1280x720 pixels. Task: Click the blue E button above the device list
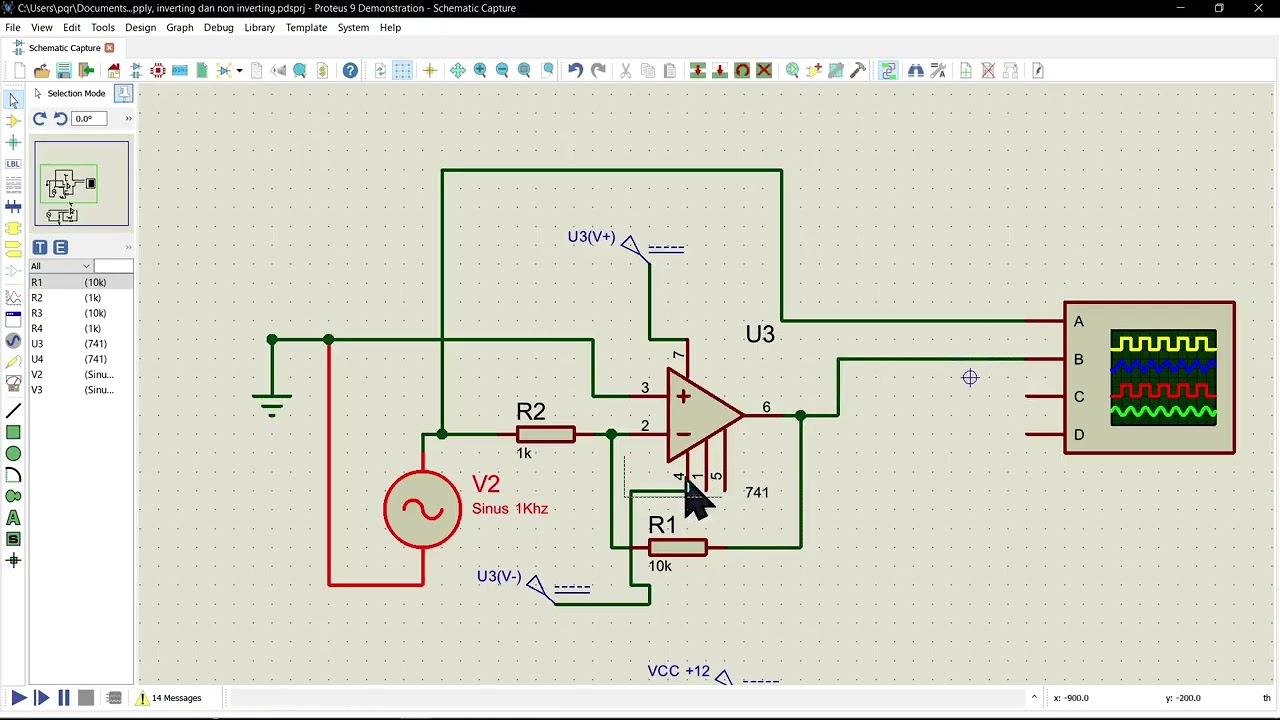(x=60, y=247)
